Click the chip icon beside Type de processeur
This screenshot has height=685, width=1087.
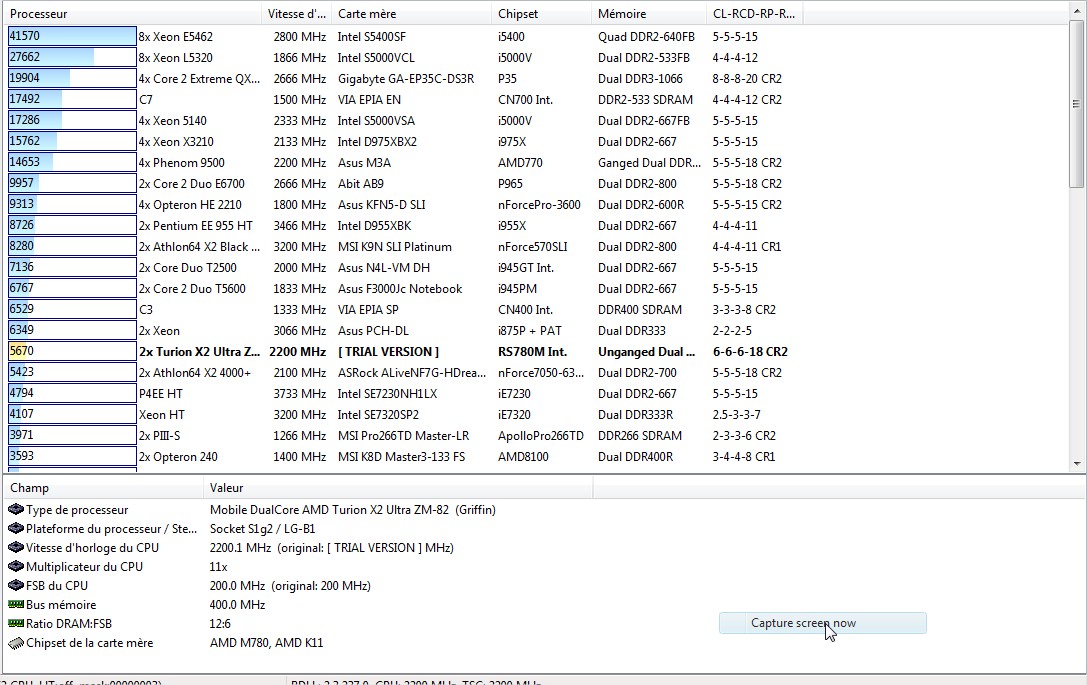16,510
